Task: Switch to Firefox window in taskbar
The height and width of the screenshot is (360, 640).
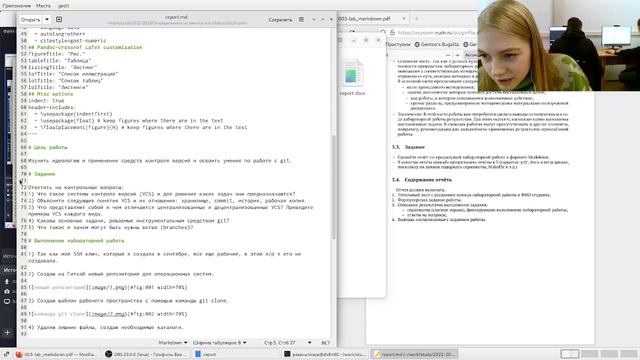Action: [56, 354]
